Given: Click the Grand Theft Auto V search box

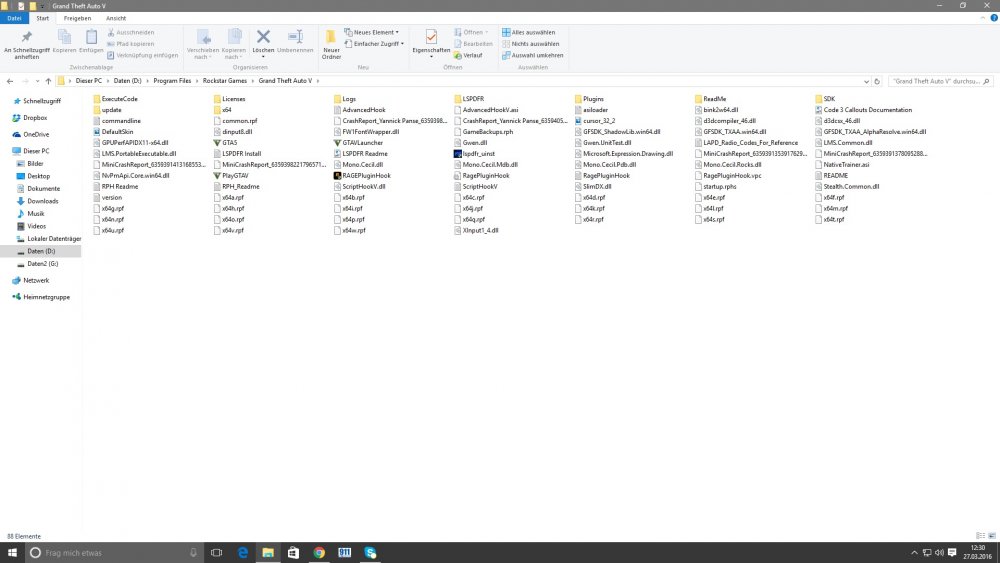Looking at the screenshot, I should [x=935, y=81].
